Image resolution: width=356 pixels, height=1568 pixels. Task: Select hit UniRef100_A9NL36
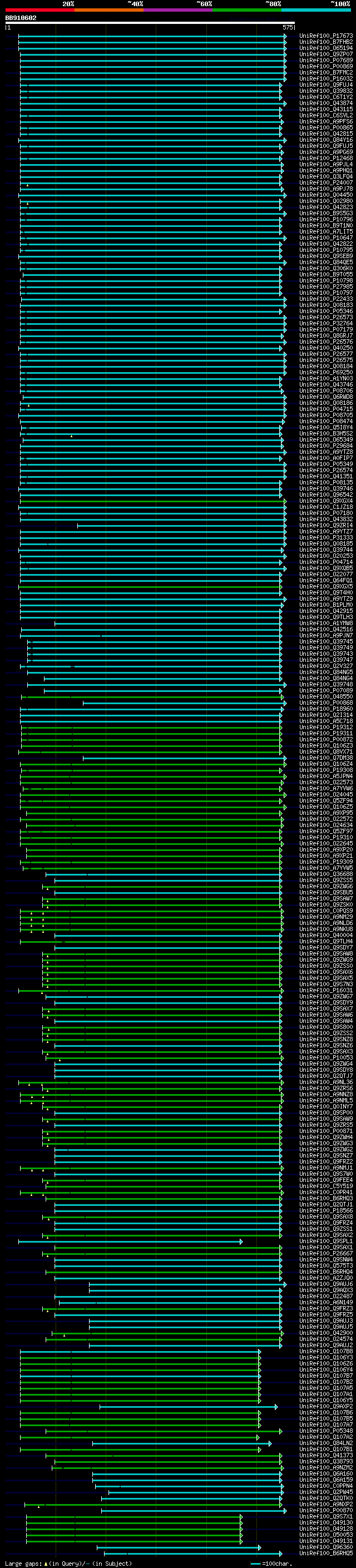[x=326, y=1082]
